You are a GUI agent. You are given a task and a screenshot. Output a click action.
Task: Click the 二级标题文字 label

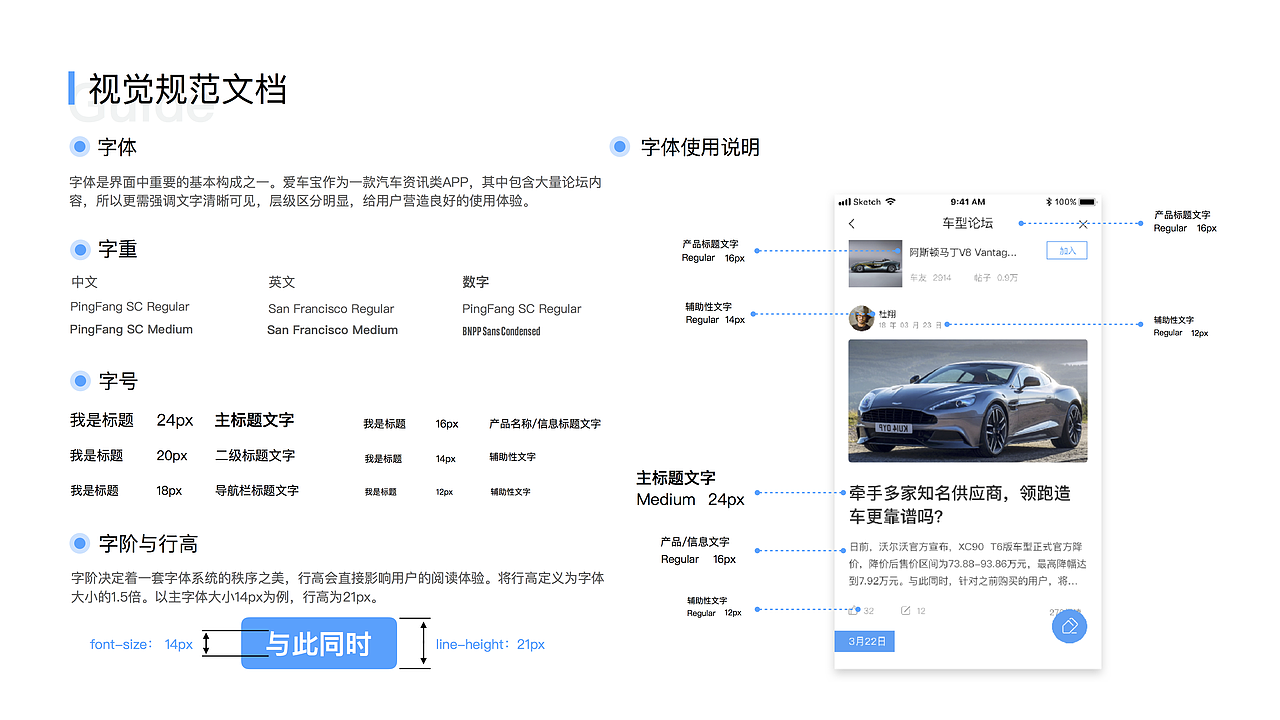coord(255,455)
